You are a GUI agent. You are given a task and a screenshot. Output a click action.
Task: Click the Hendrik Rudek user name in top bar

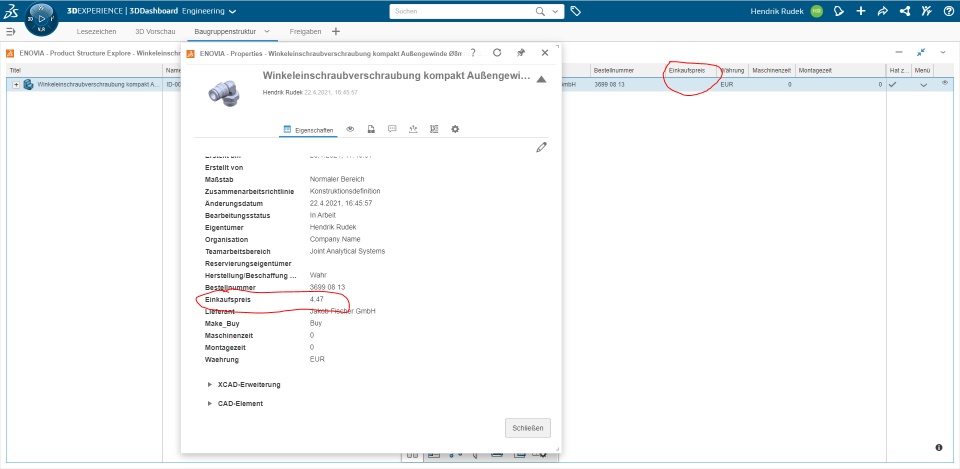(777, 11)
